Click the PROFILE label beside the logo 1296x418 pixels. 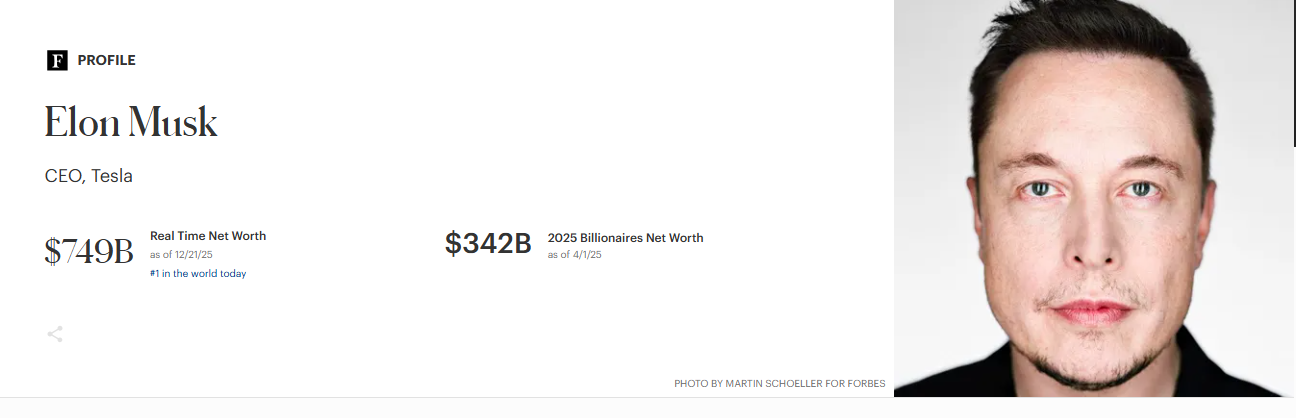click(106, 61)
